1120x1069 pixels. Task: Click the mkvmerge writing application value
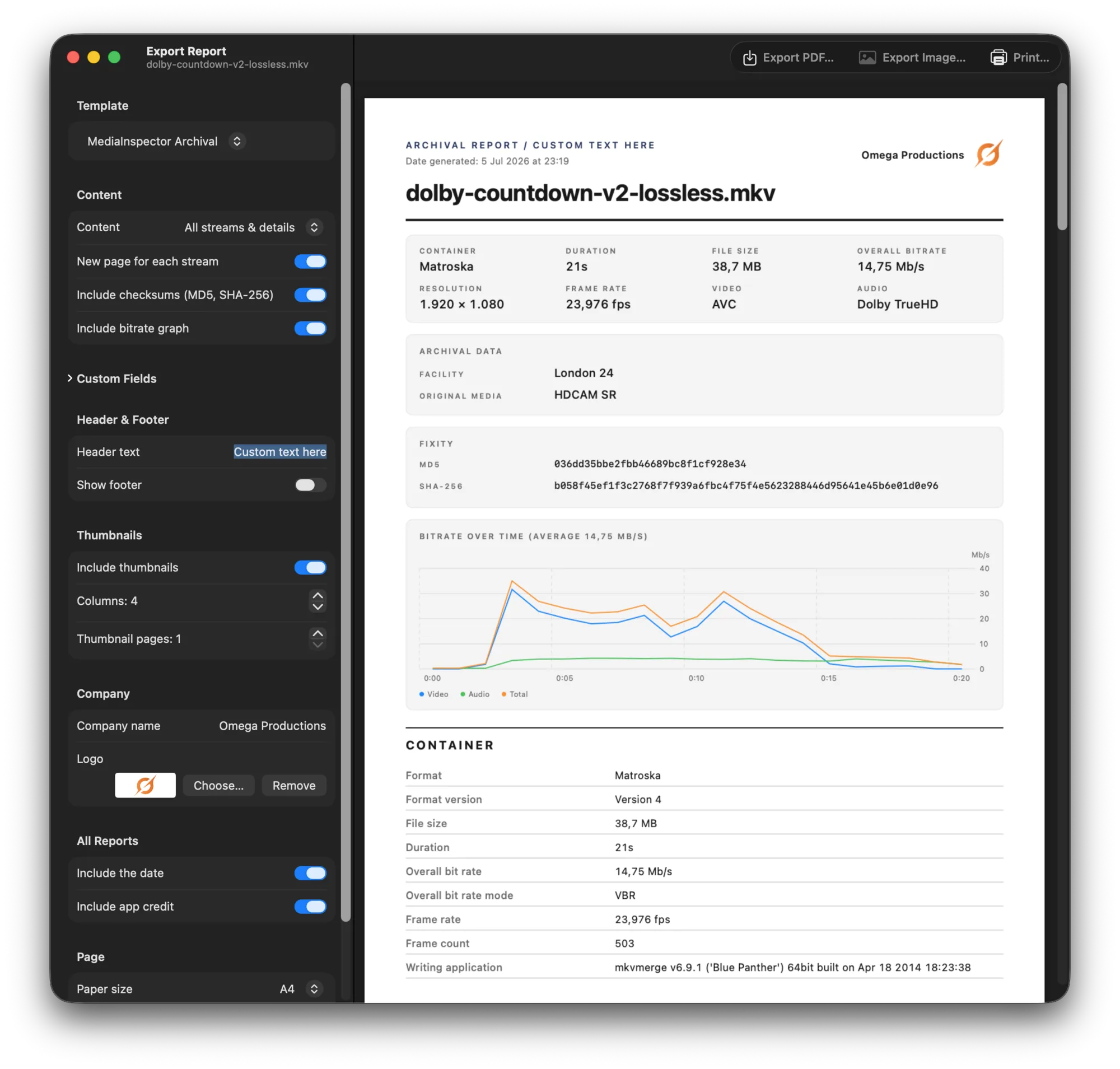[x=792, y=967]
